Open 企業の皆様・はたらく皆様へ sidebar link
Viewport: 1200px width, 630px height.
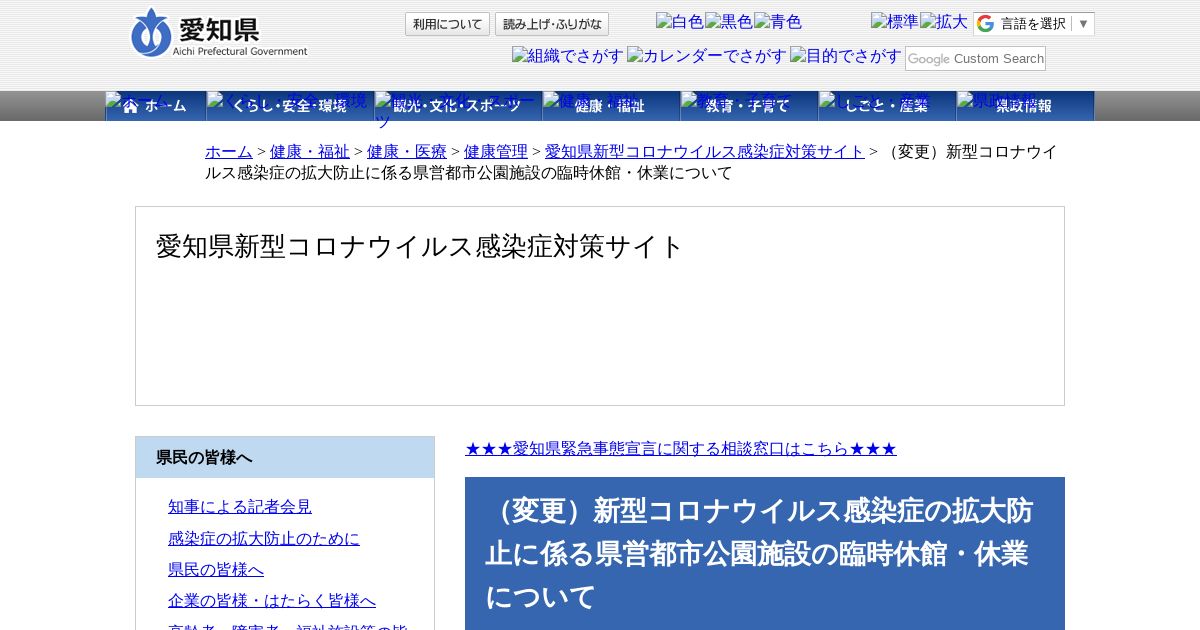[272, 600]
